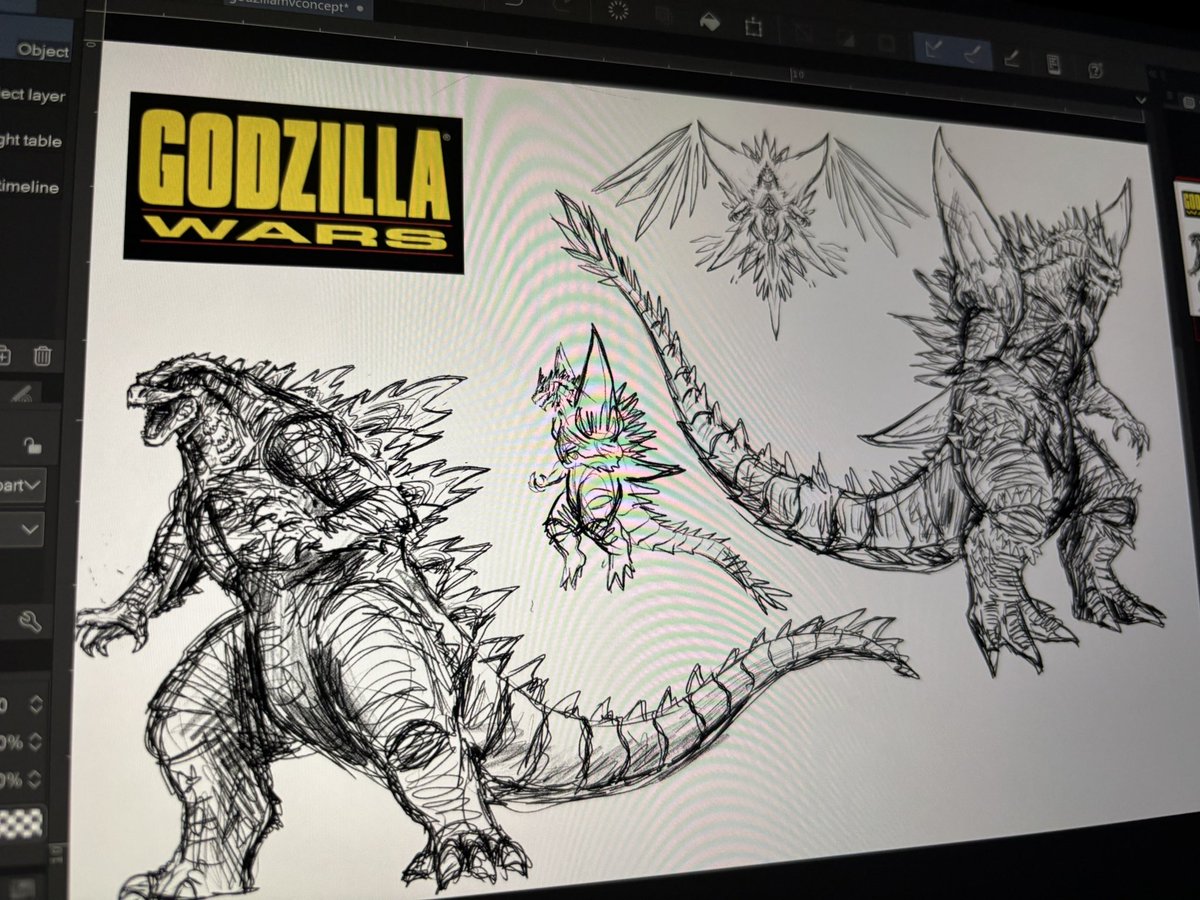The image size is (1200, 900).
Task: Choose the Edit timeline sub tool
Action: pyautogui.click(x=29, y=187)
